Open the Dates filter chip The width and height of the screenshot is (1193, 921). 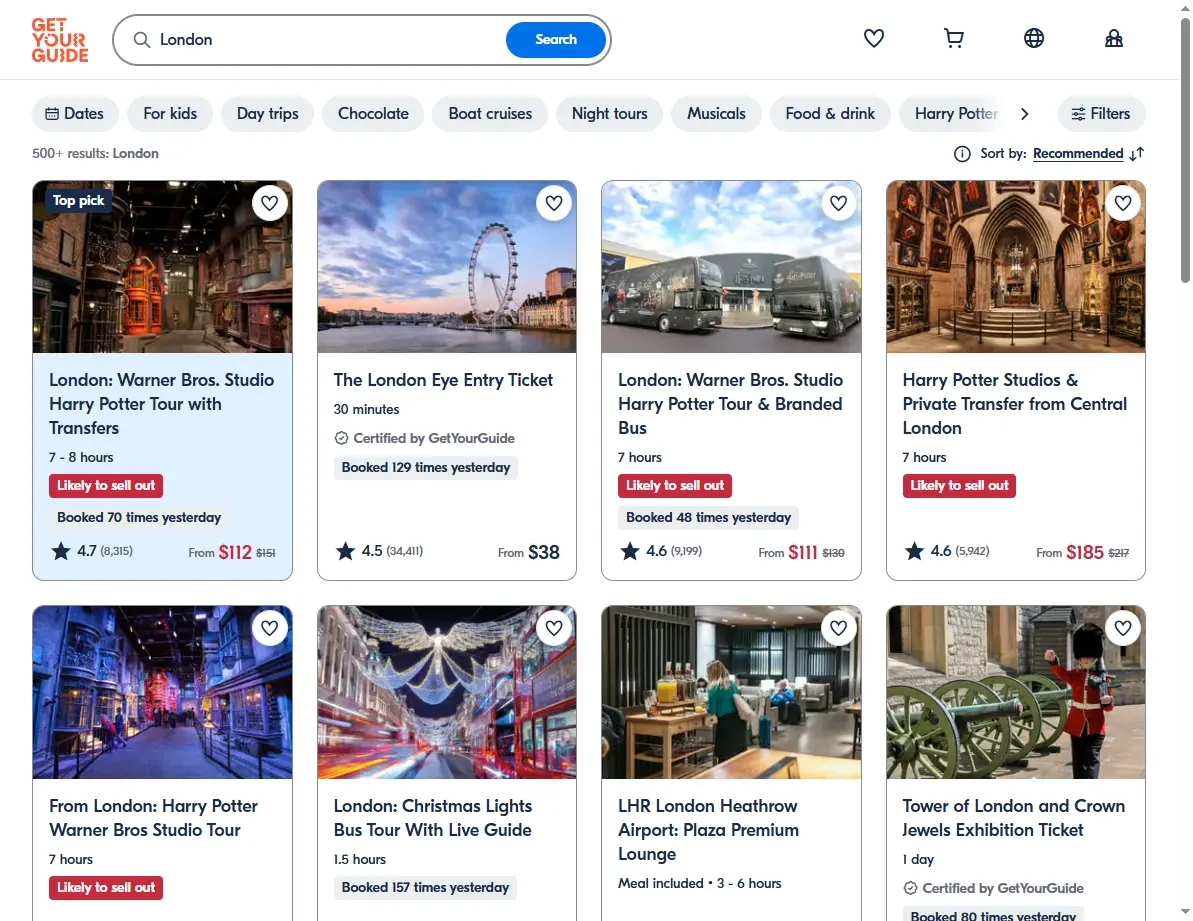[x=75, y=114]
